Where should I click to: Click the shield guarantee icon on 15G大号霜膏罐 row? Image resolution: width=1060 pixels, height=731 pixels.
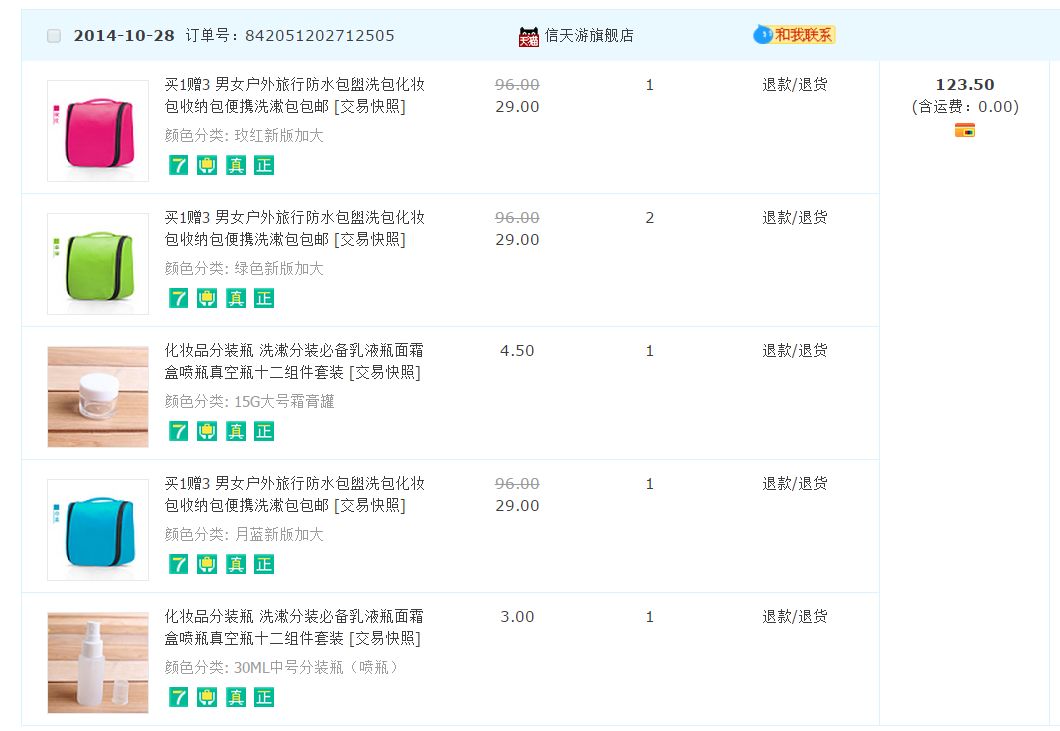207,431
